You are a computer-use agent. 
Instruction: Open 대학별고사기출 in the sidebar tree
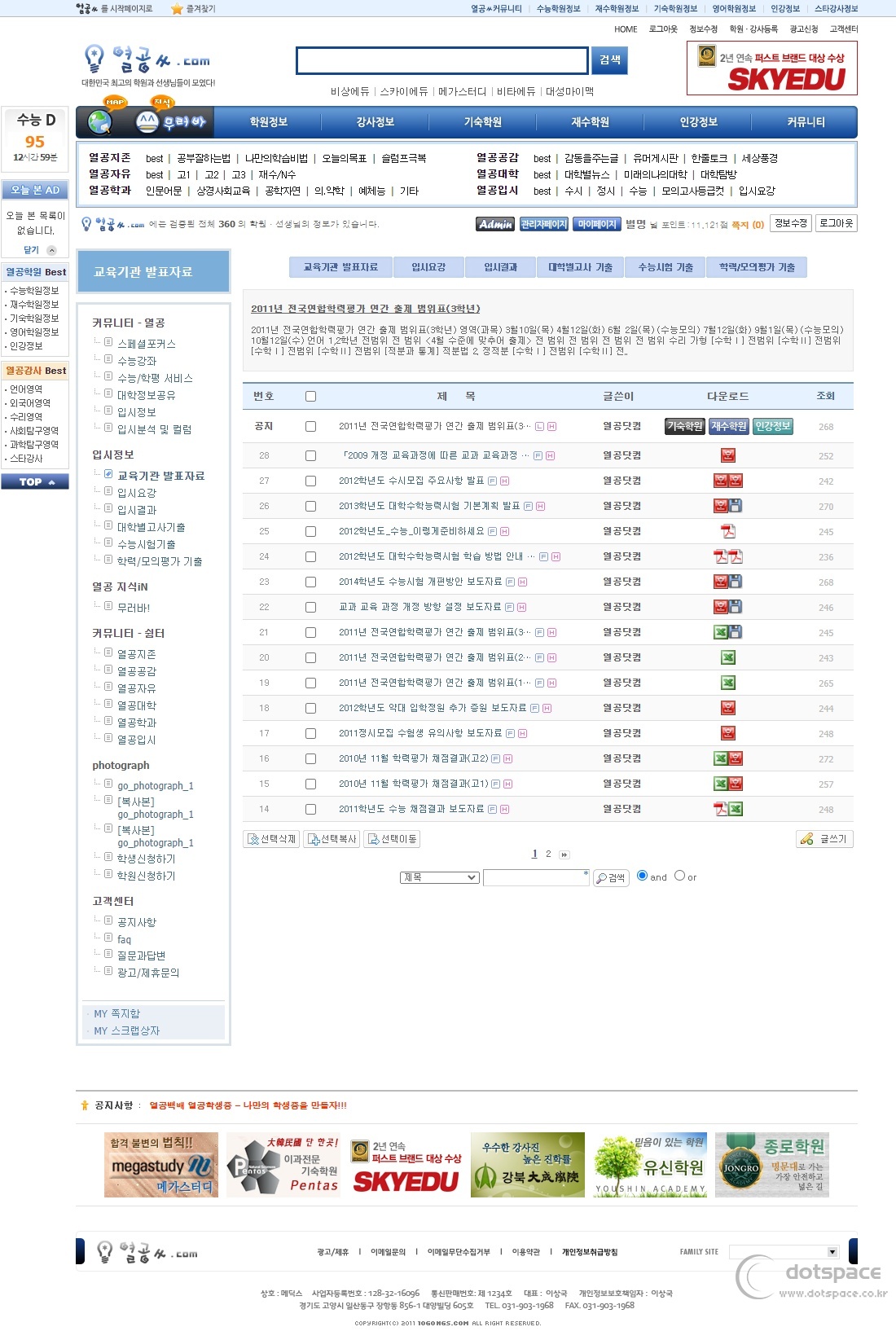pos(152,528)
